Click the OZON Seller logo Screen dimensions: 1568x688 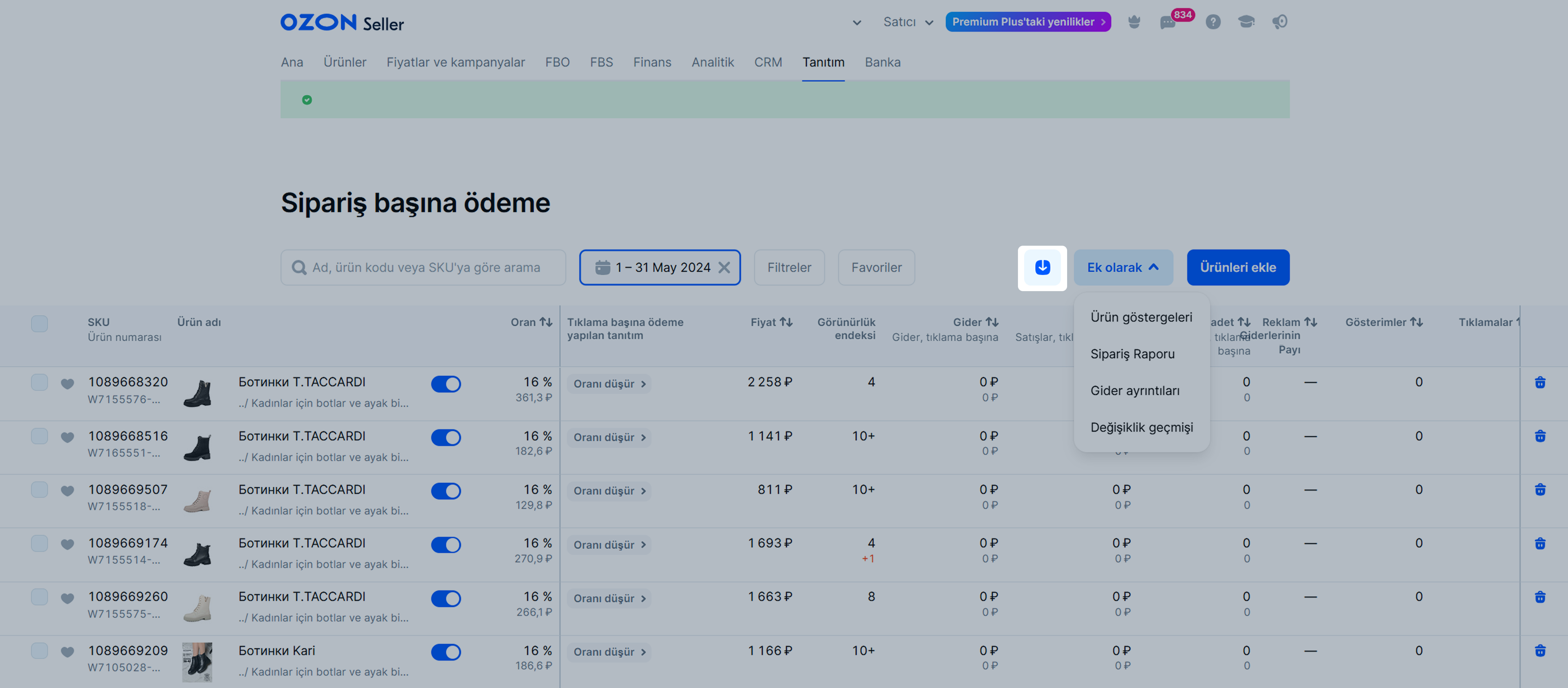click(x=342, y=23)
